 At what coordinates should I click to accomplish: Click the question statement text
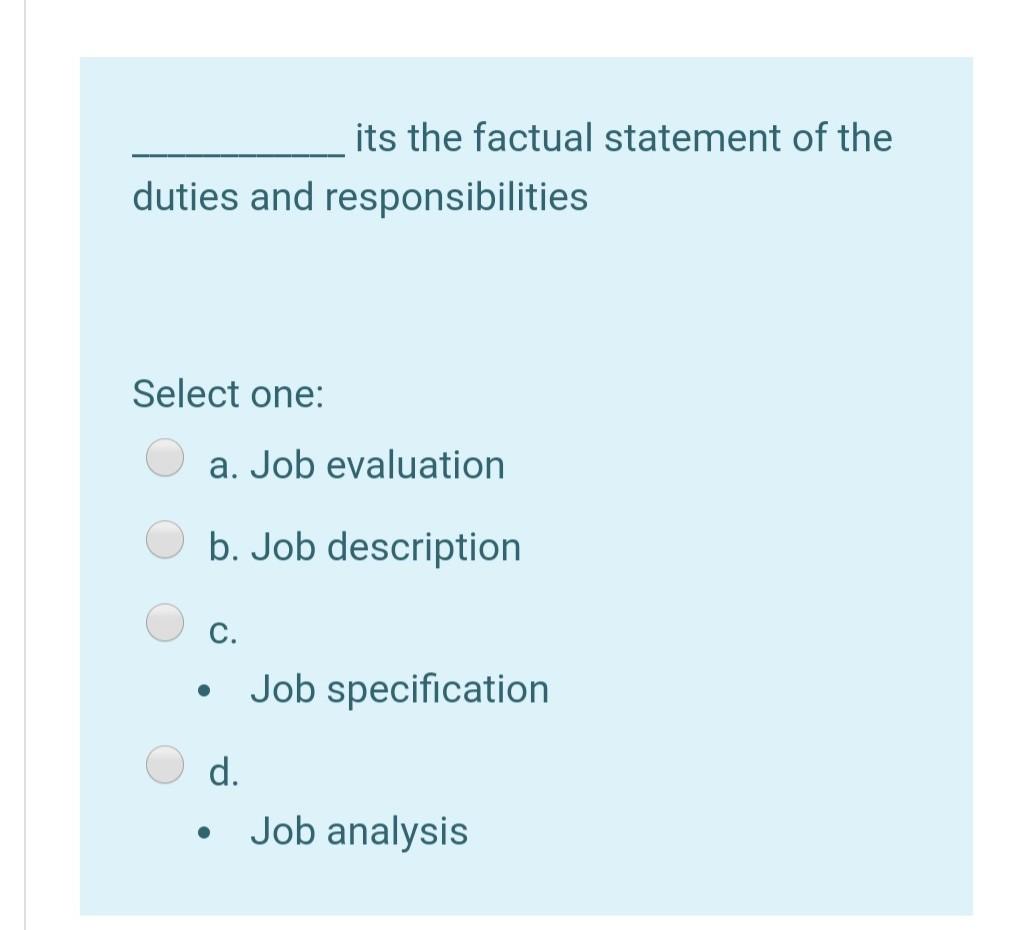[x=512, y=166]
